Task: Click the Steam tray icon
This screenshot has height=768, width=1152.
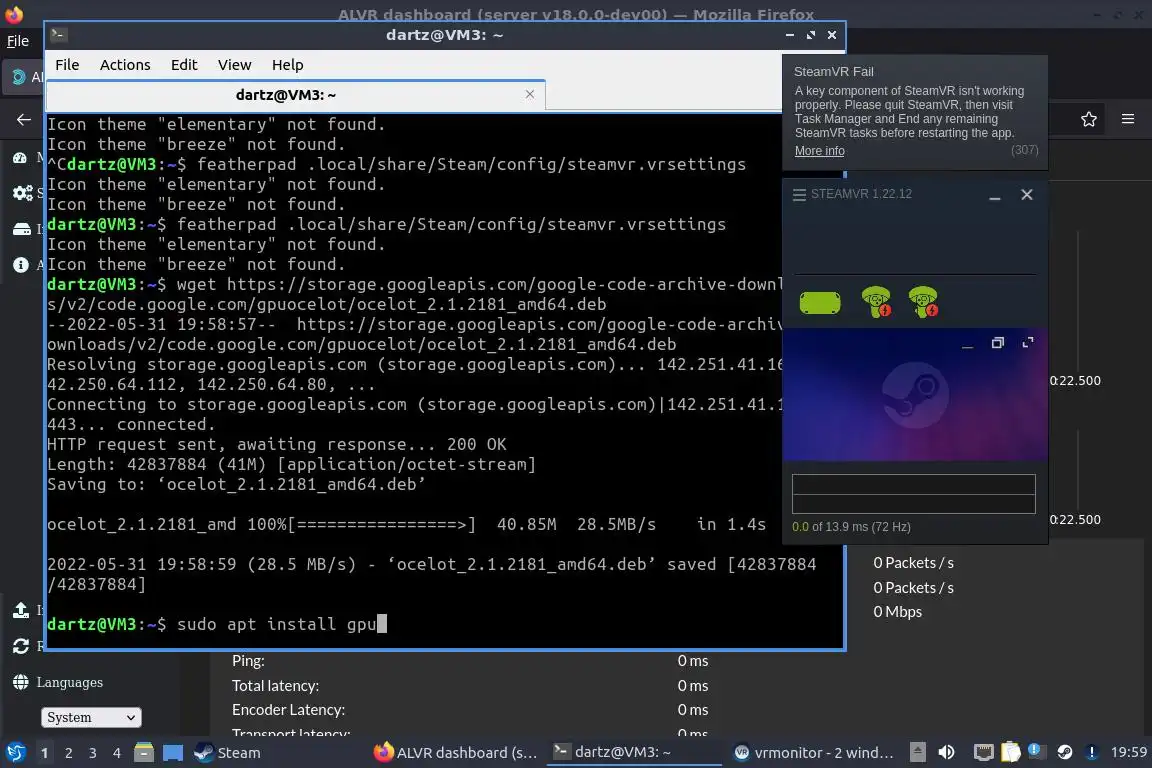Action: (1065, 752)
